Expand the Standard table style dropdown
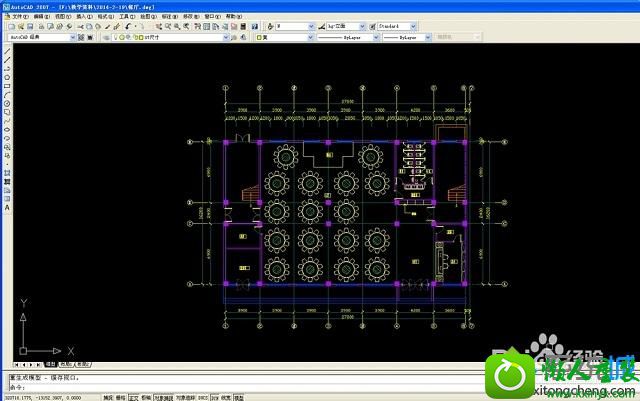The image size is (640, 401). pyautogui.click(x=413, y=27)
